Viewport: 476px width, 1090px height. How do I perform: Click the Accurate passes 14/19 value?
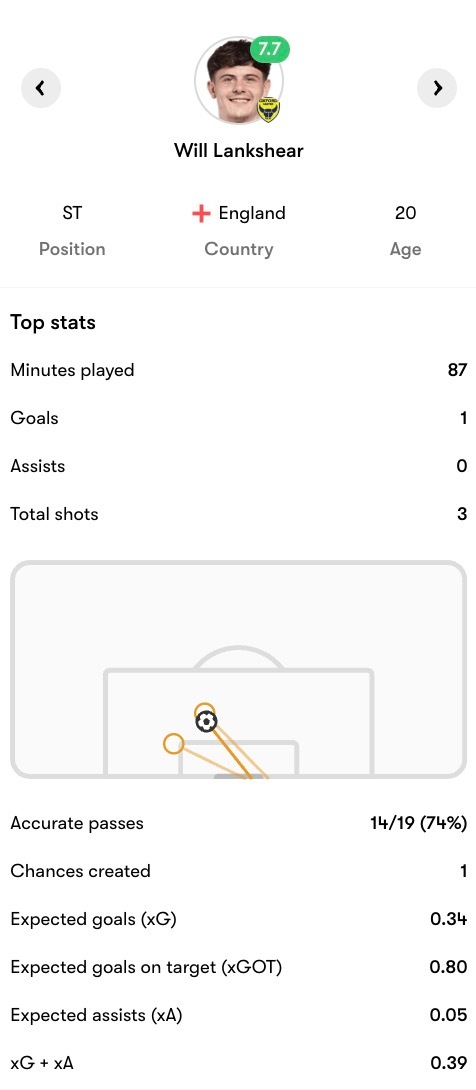coord(418,823)
